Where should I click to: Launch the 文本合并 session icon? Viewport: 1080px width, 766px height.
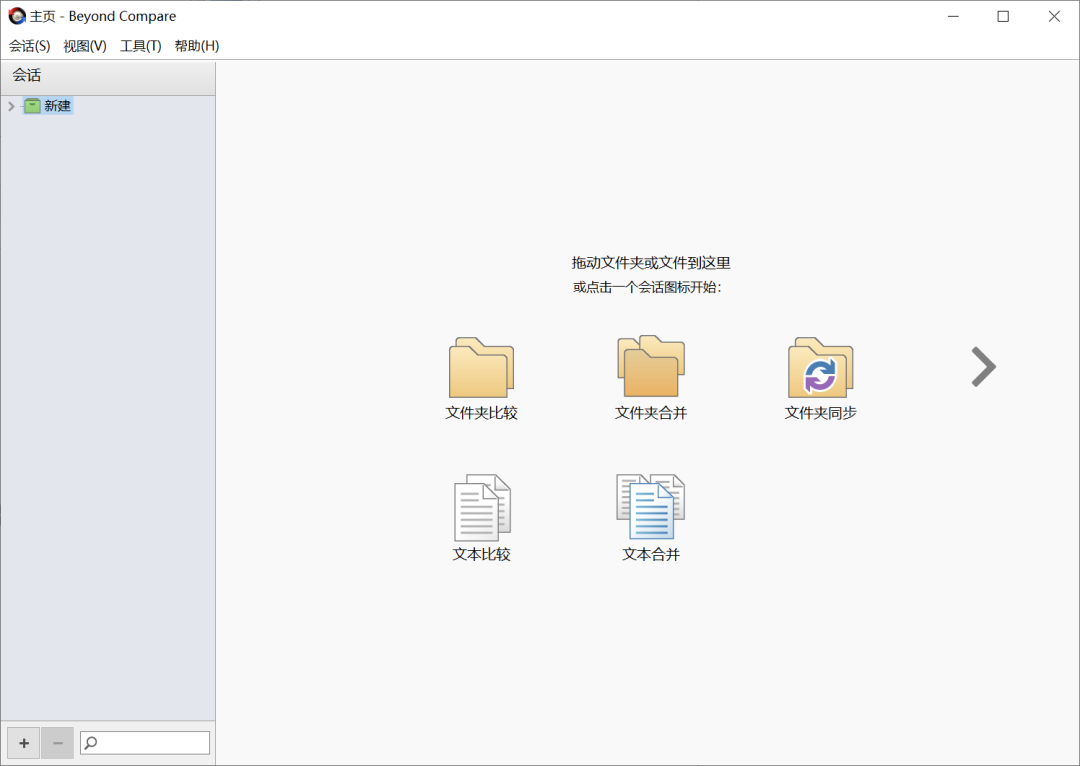click(651, 508)
